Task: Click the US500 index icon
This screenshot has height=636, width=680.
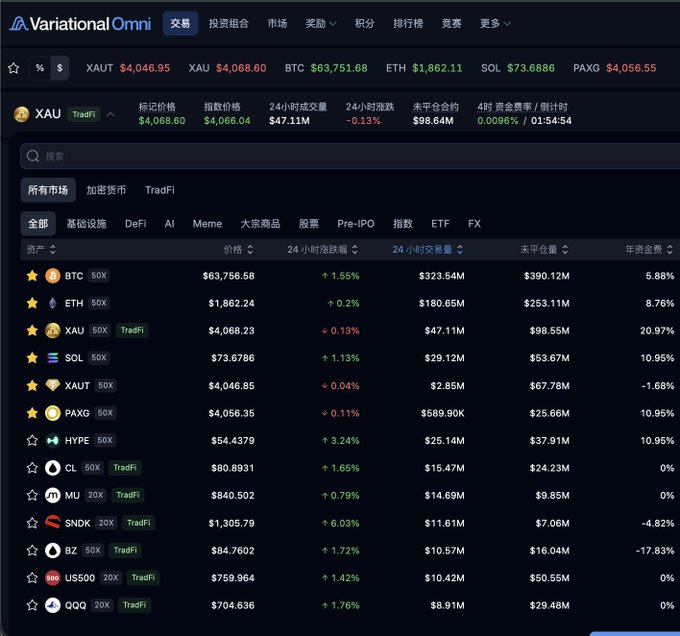Action: tap(52, 577)
